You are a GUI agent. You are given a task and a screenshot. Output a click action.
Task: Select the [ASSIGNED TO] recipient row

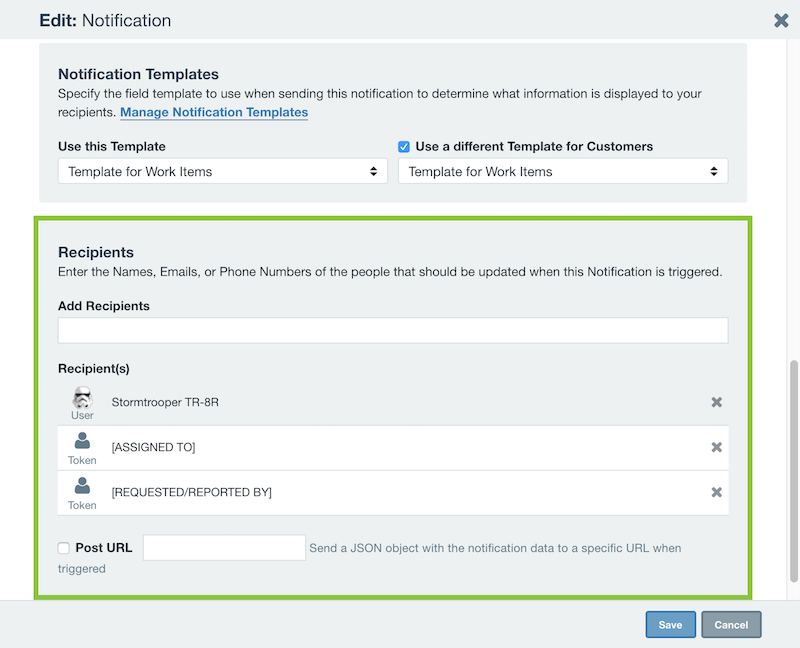point(393,447)
